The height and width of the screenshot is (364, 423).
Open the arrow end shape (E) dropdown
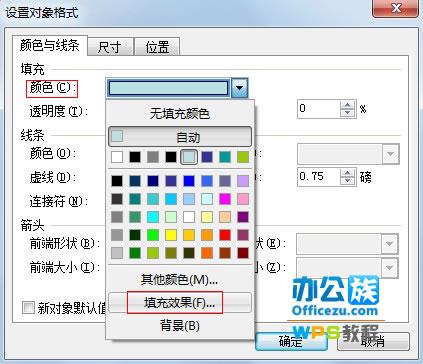click(x=389, y=243)
